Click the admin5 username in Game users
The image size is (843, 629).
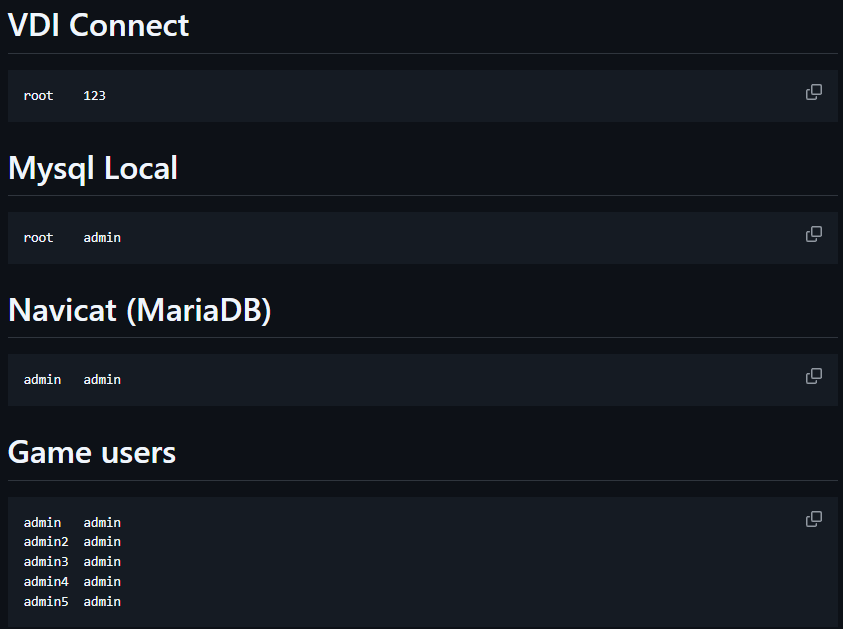point(46,602)
